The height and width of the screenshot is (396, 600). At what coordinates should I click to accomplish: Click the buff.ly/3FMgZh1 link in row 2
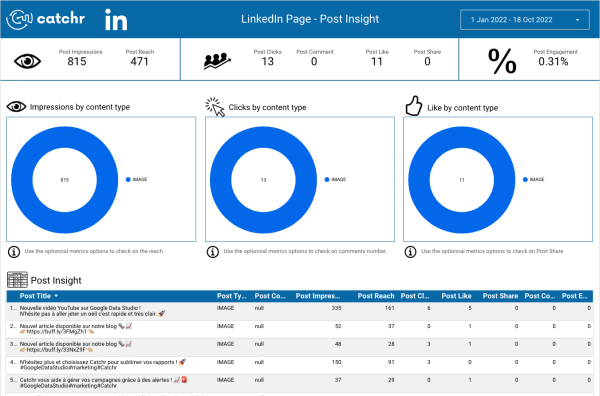click(57, 332)
